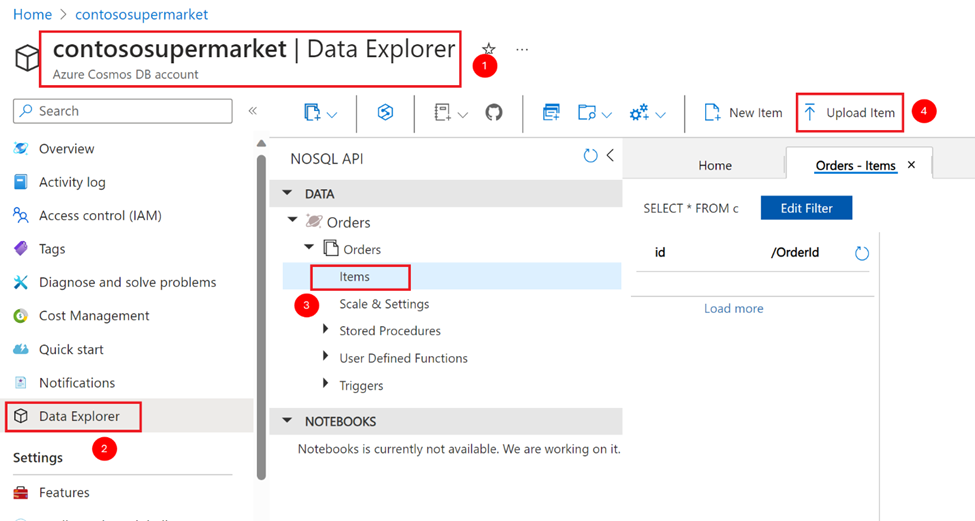
Task: Expand the Open Query dropdown arrow
Action: point(607,114)
